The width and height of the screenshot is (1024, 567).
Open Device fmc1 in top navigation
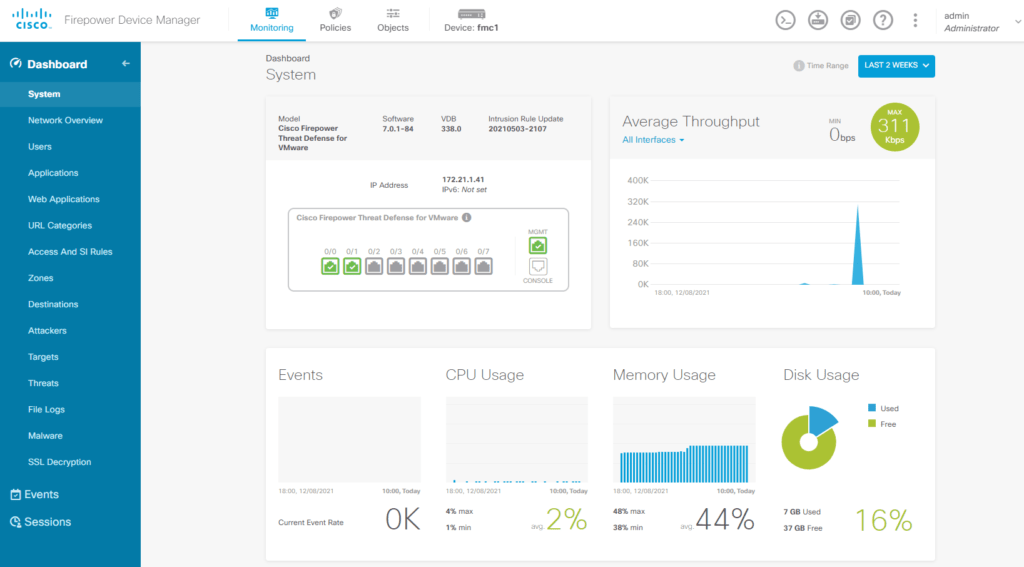pos(471,20)
